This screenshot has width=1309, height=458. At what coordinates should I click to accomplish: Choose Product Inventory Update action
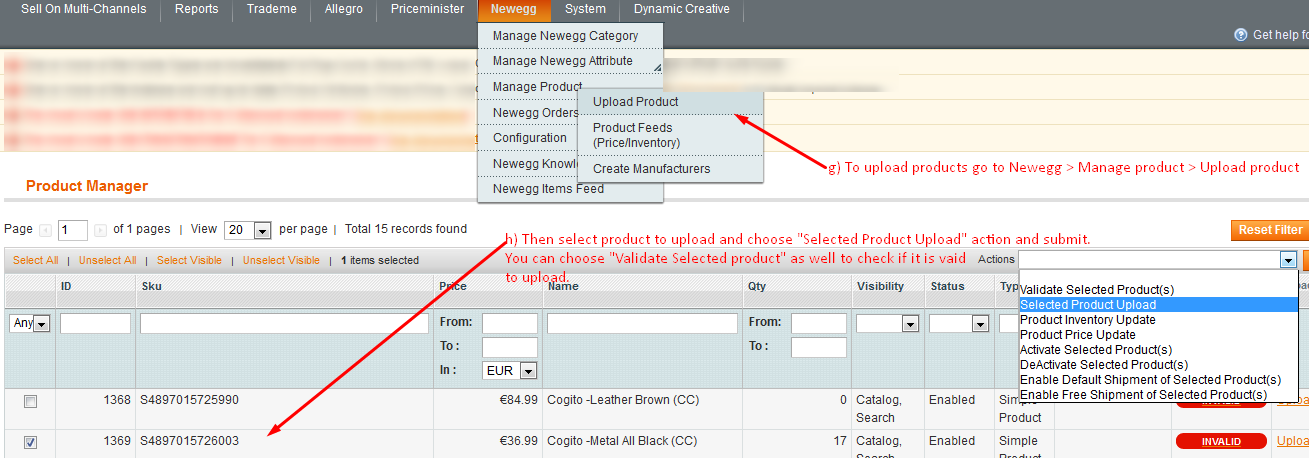point(1158,320)
